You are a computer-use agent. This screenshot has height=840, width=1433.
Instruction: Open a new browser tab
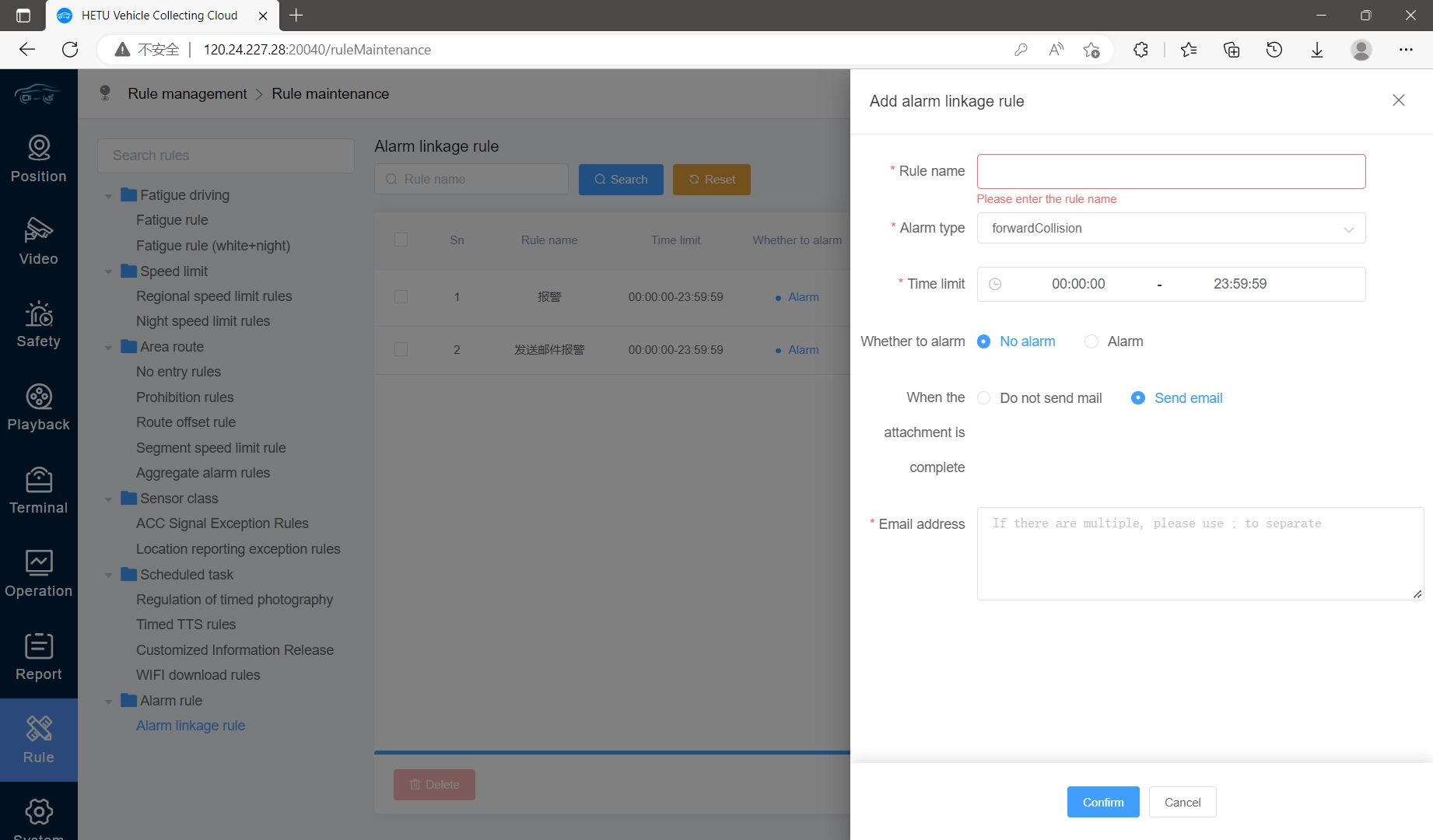coord(296,15)
